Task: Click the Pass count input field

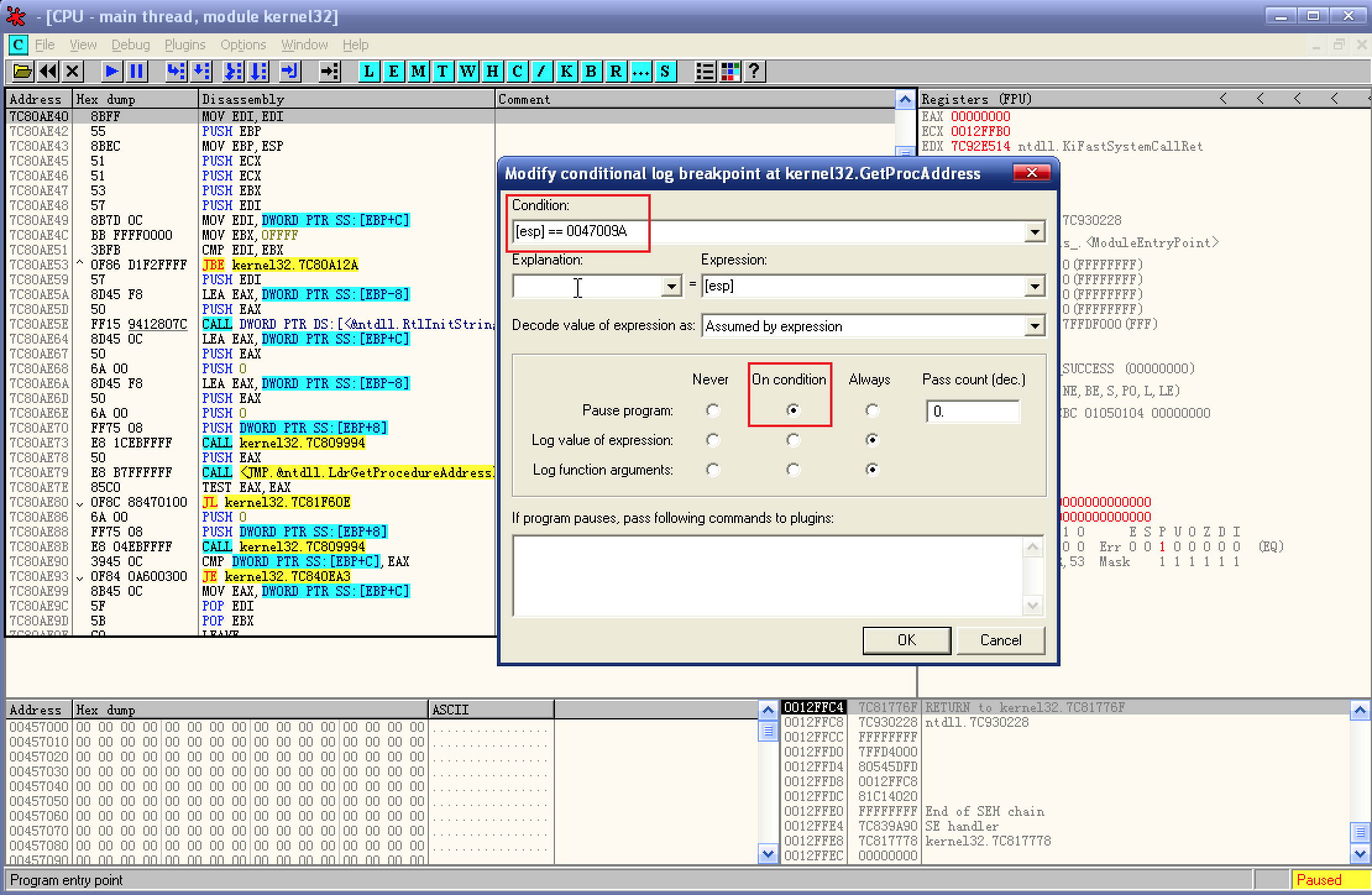Action: pyautogui.click(x=972, y=412)
